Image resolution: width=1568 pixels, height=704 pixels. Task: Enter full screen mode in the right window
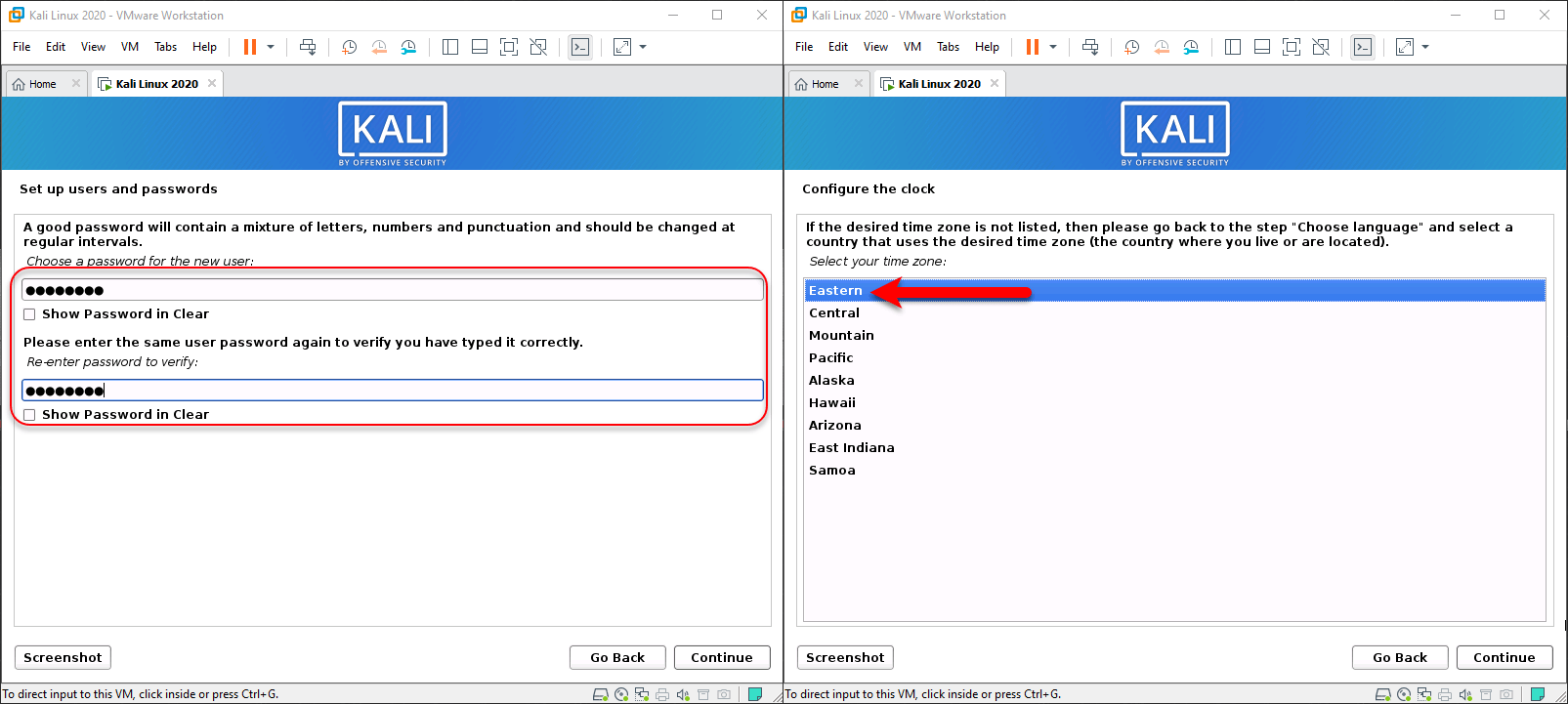click(x=1292, y=47)
